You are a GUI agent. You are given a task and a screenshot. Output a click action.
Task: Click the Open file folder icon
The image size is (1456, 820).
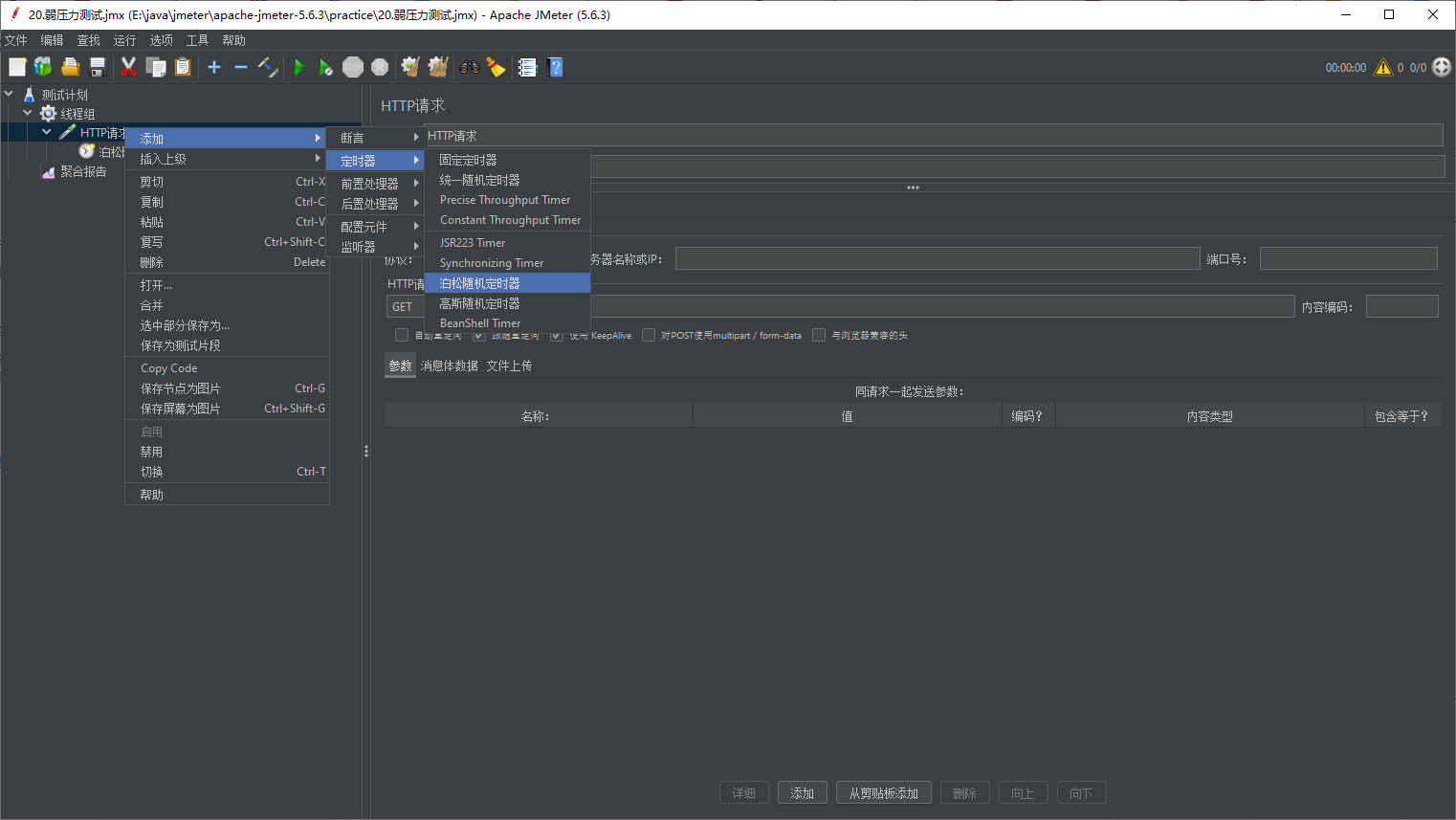click(70, 67)
